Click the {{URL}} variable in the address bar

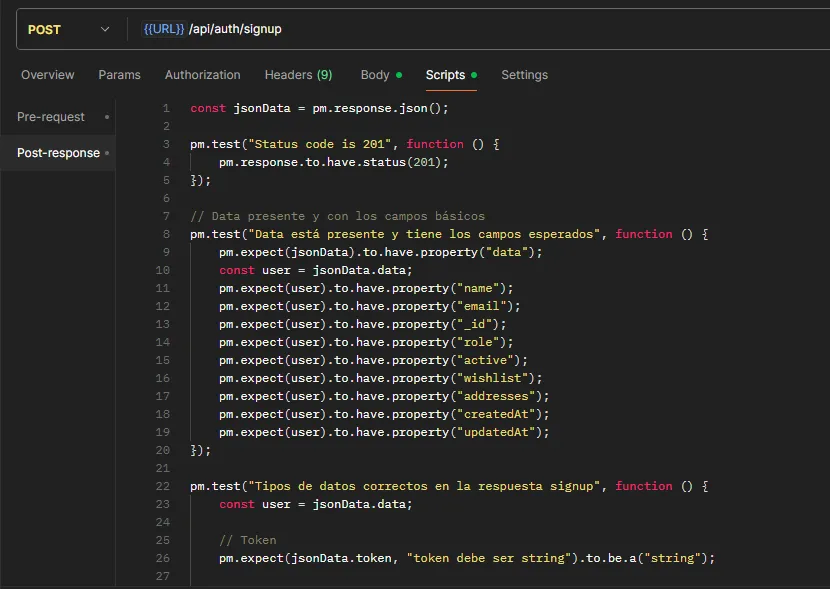pos(164,30)
